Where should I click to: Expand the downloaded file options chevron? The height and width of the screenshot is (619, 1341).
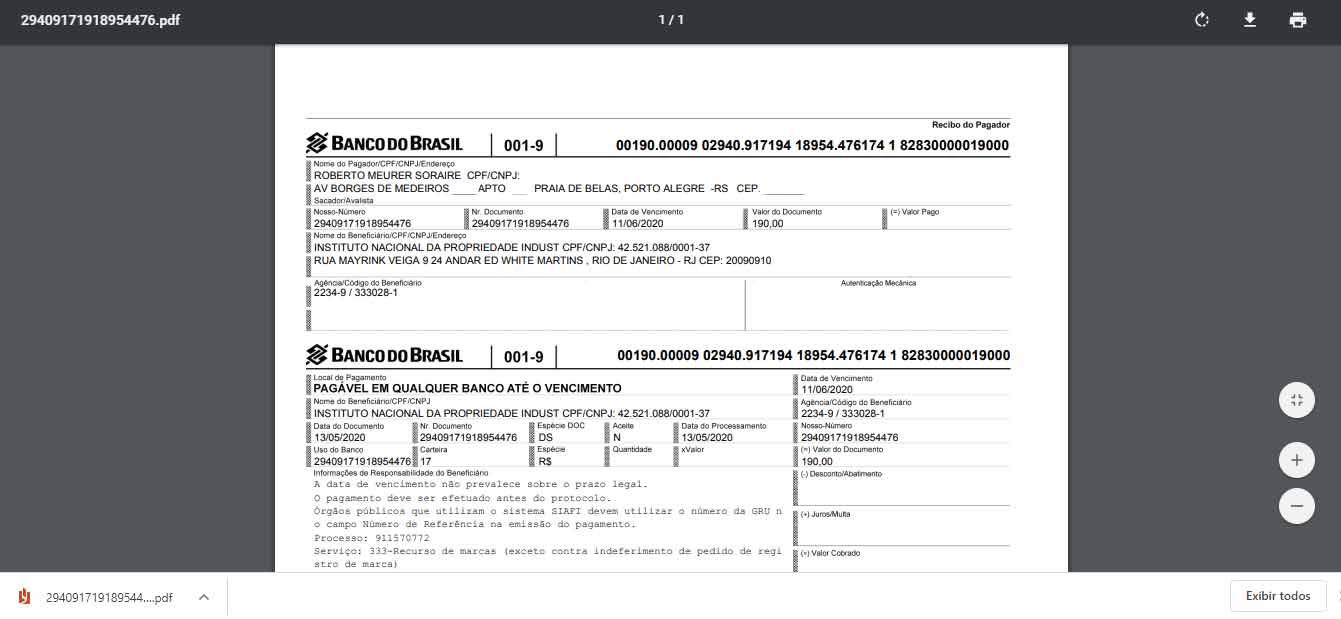click(204, 597)
